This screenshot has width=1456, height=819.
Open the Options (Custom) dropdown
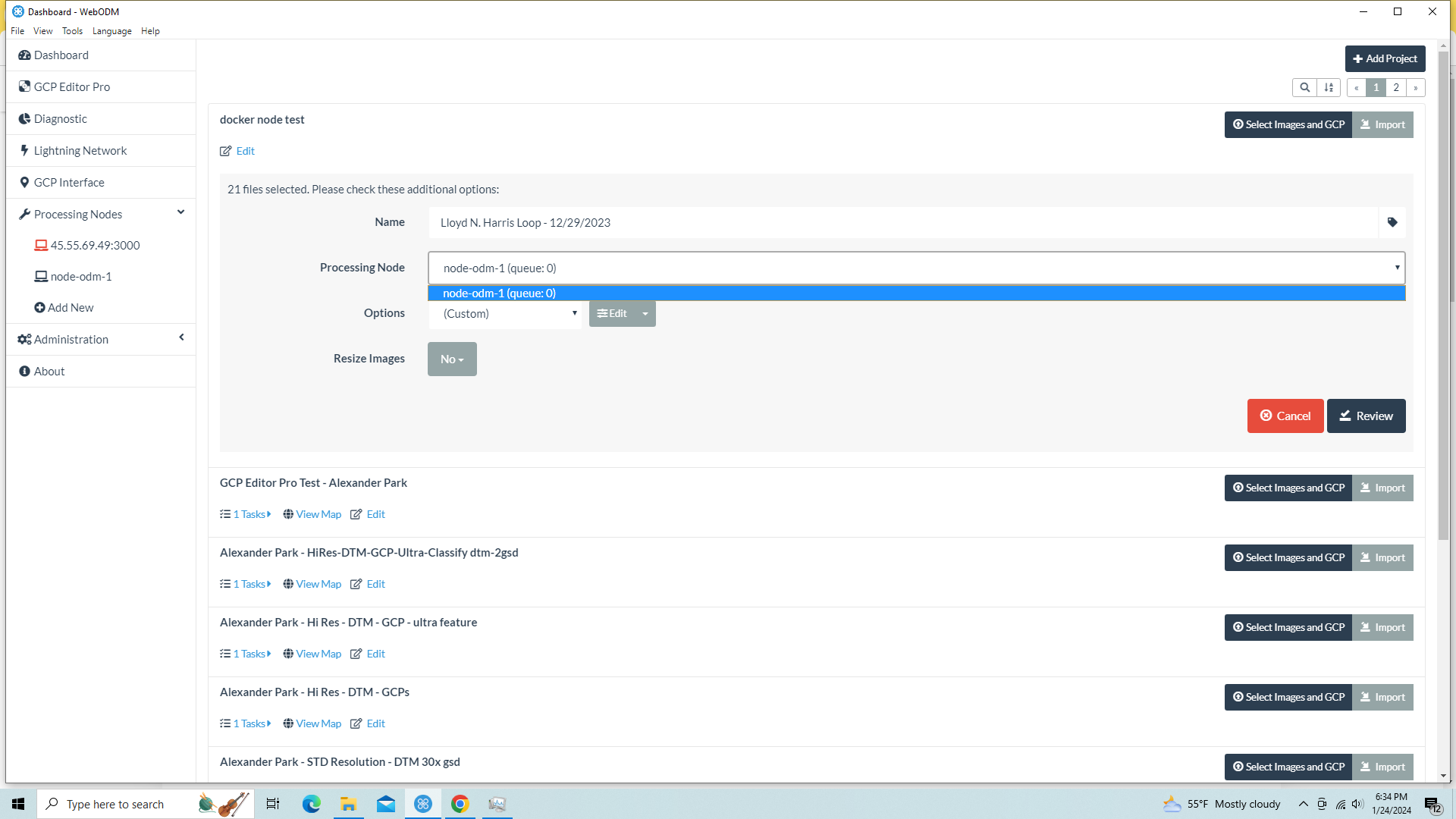click(505, 314)
